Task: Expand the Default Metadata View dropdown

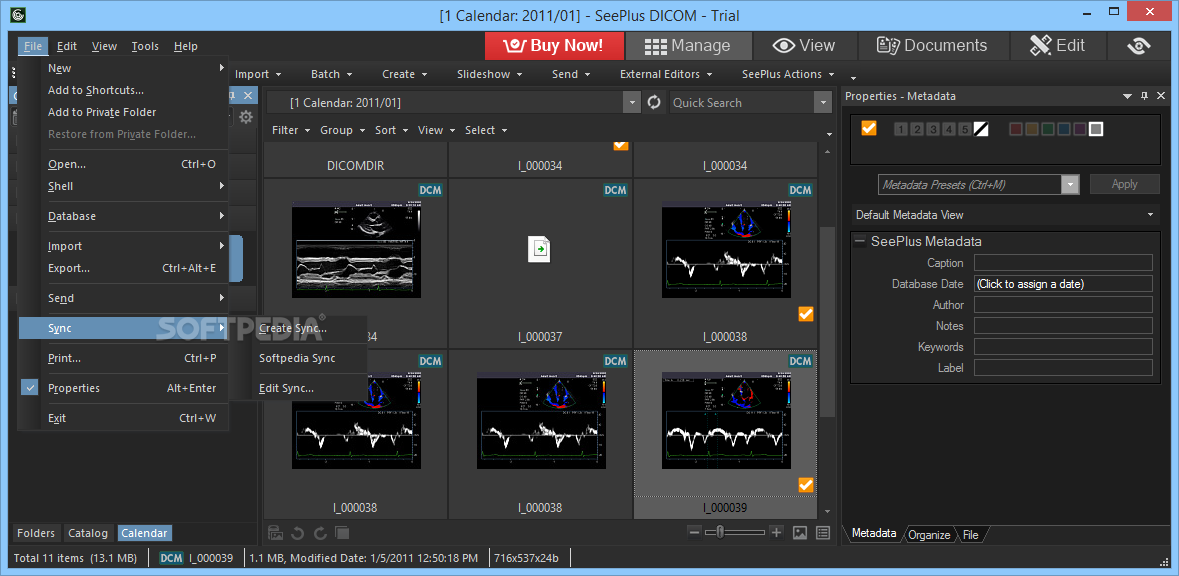Action: tap(1151, 215)
